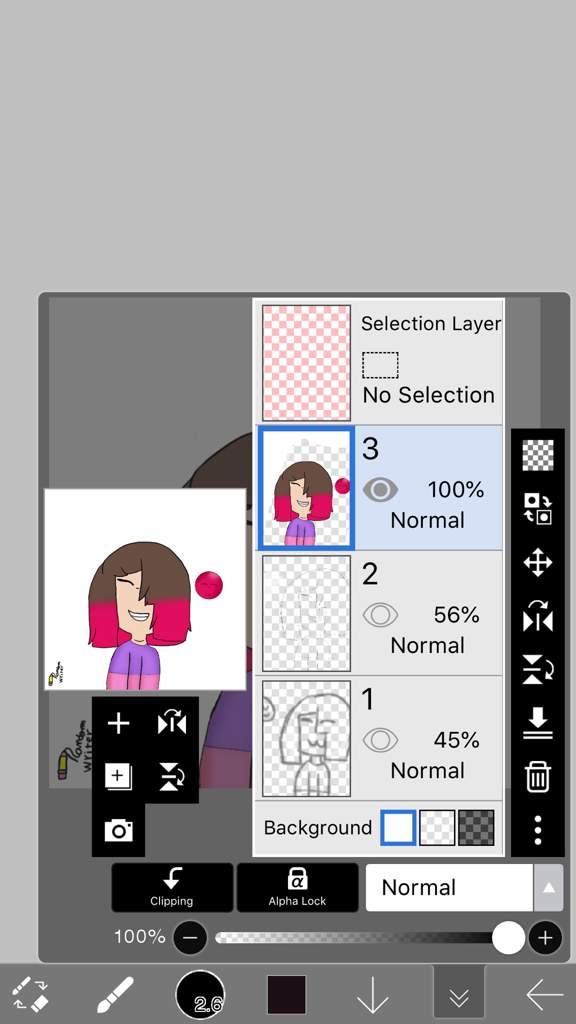The height and width of the screenshot is (1024, 576).
Task: Clear layer with the checkerboard icon
Action: click(x=537, y=455)
